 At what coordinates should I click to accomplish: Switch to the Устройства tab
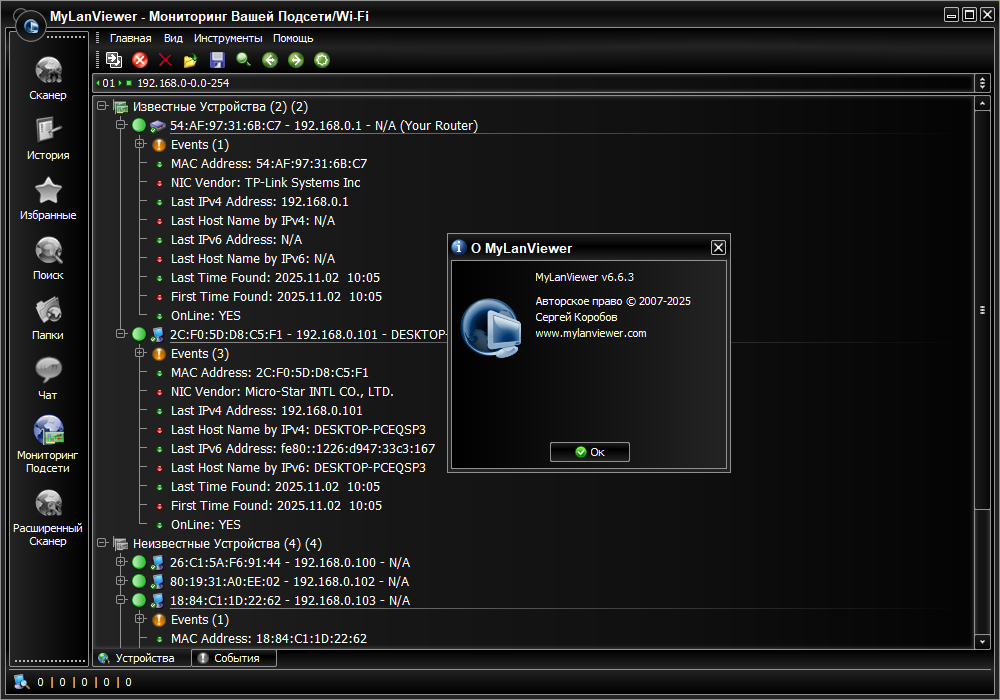142,658
